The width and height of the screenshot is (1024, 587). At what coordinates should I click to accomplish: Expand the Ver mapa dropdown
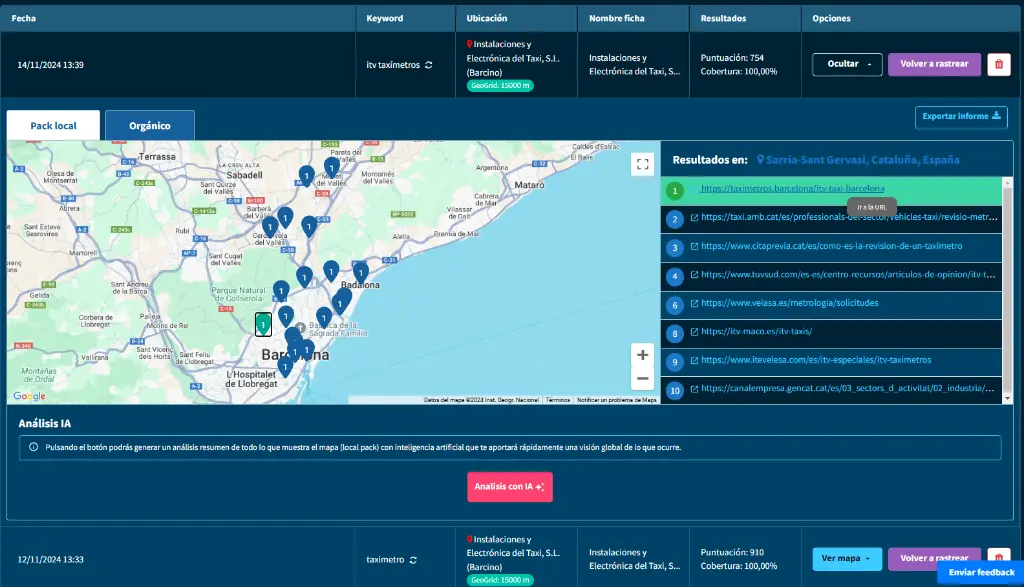tap(847, 559)
